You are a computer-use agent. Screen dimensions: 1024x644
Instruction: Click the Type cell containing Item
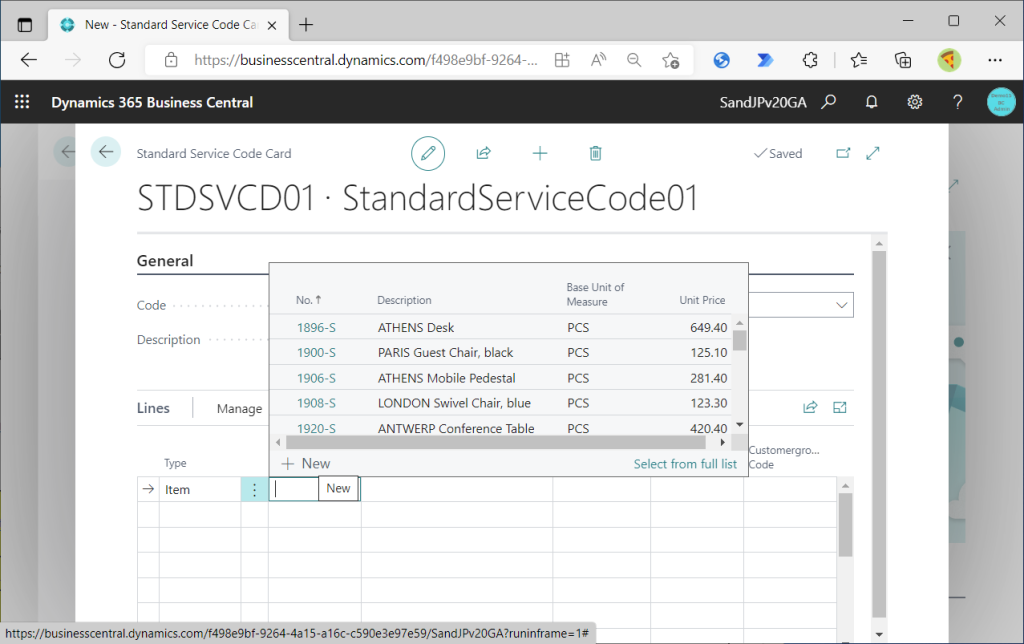(200, 489)
